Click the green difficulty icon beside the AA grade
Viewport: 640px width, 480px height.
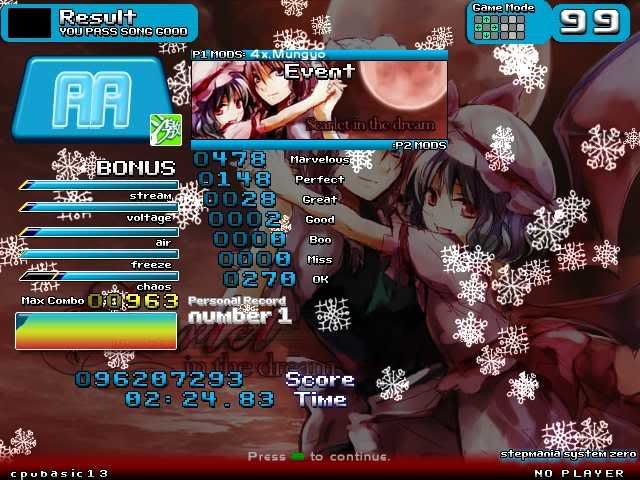tap(166, 130)
